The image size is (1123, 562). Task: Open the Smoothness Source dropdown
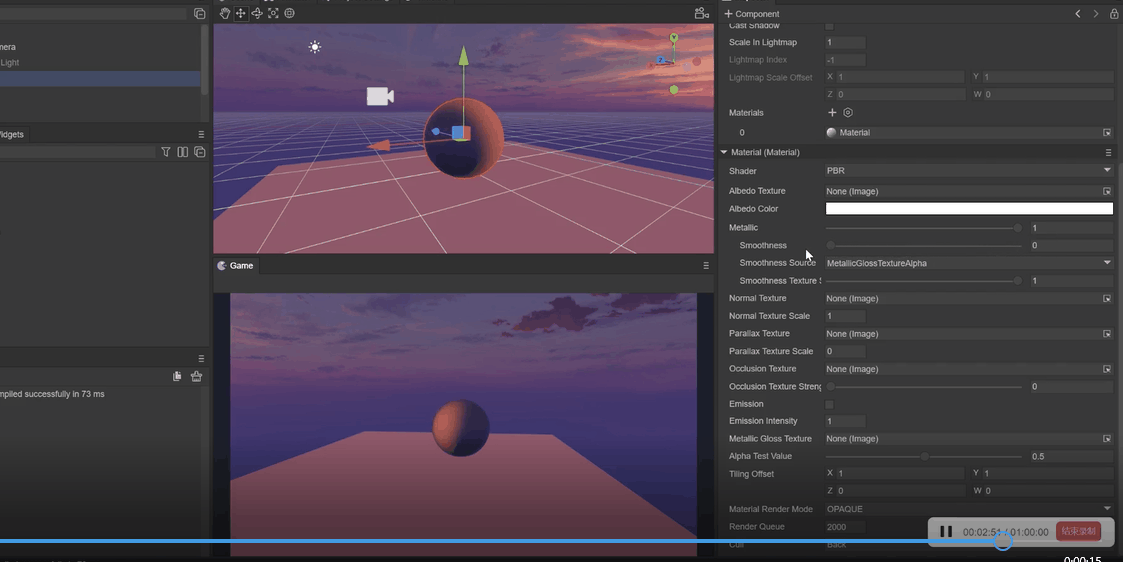968,263
